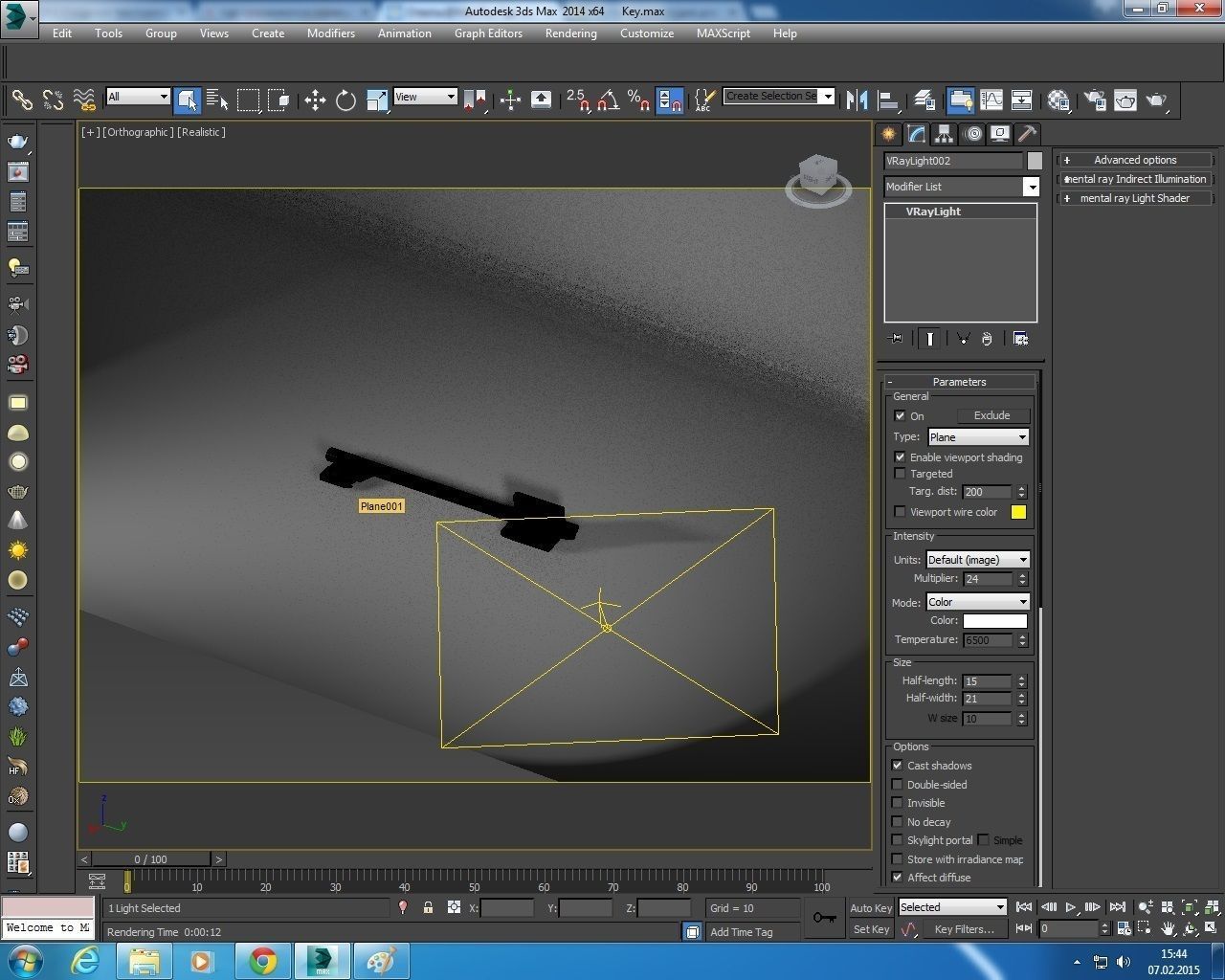Open the Rendered Frame Window
1225x980 pixels.
click(x=1125, y=100)
